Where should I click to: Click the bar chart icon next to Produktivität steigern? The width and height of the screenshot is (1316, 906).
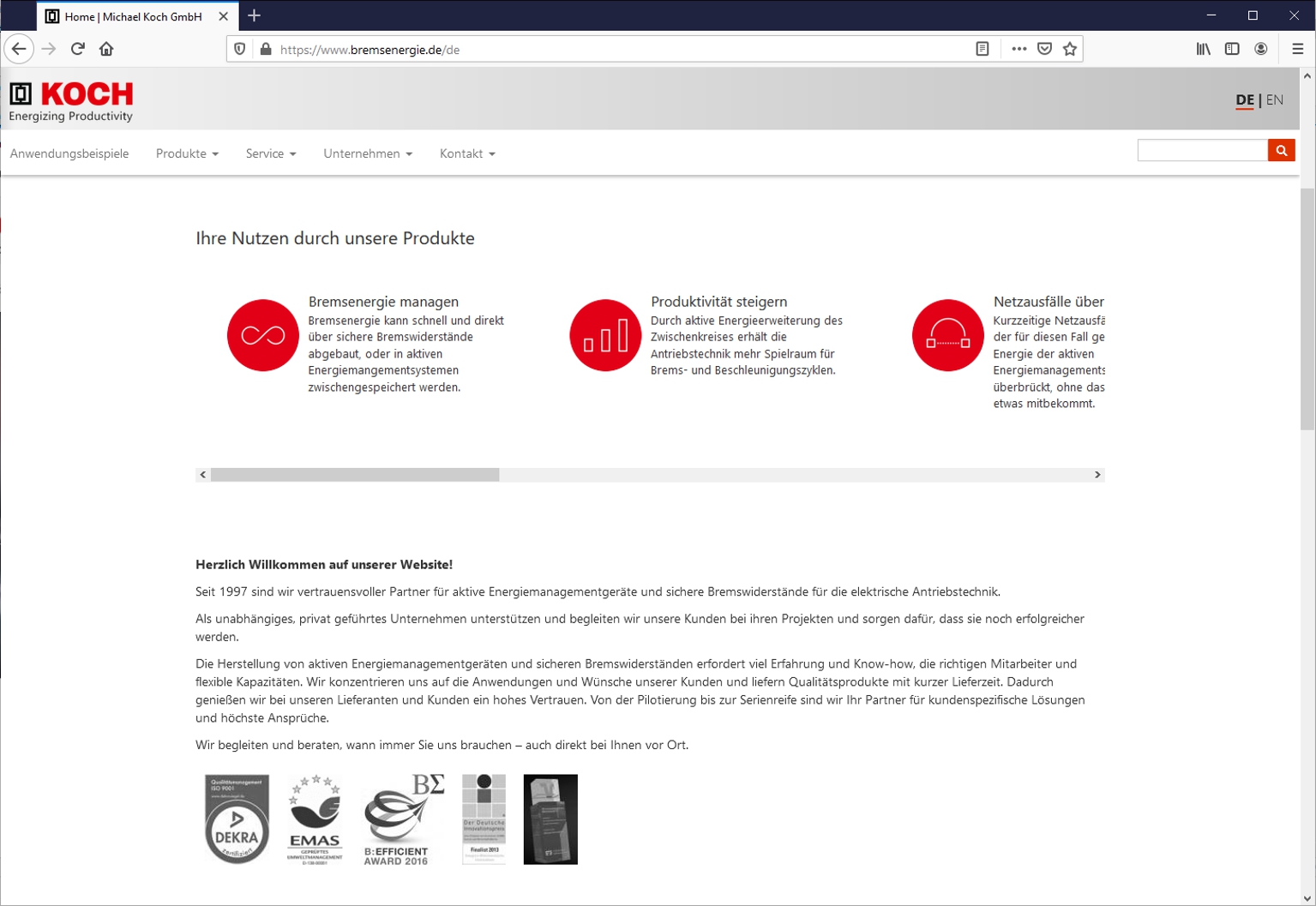(604, 335)
